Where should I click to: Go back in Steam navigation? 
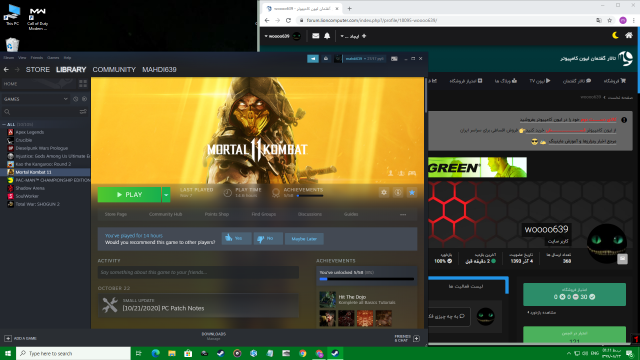tap(6, 70)
